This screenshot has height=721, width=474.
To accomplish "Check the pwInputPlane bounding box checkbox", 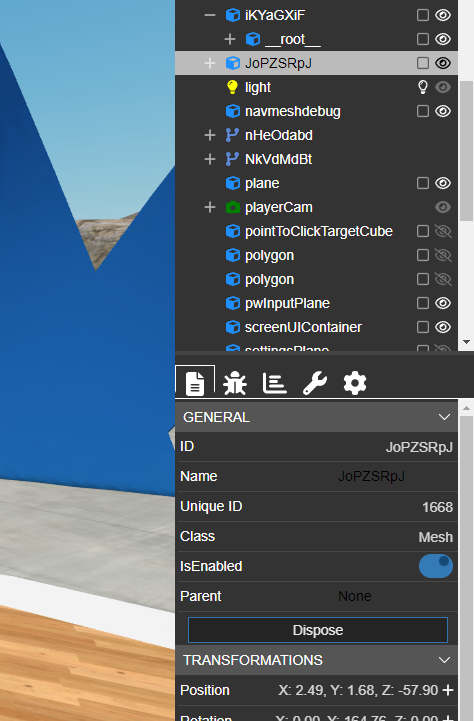I will click(x=423, y=303).
